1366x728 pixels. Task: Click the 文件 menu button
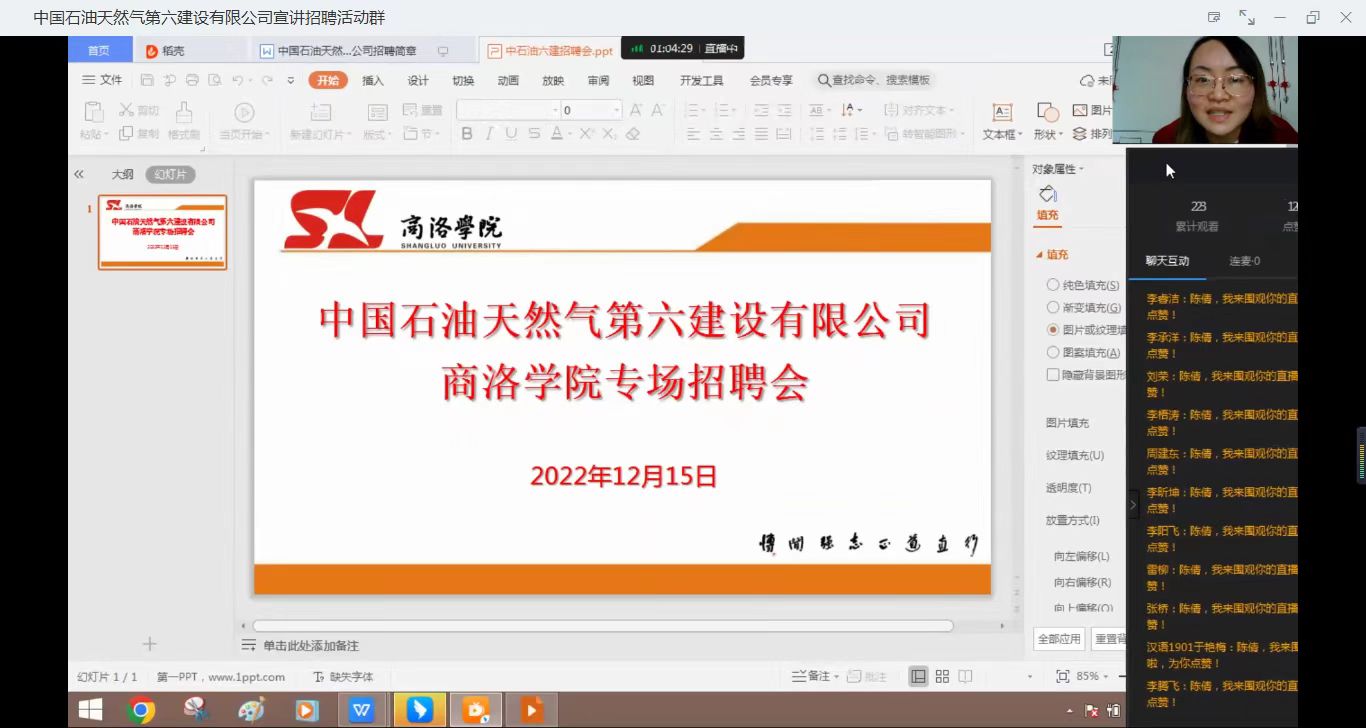click(102, 80)
